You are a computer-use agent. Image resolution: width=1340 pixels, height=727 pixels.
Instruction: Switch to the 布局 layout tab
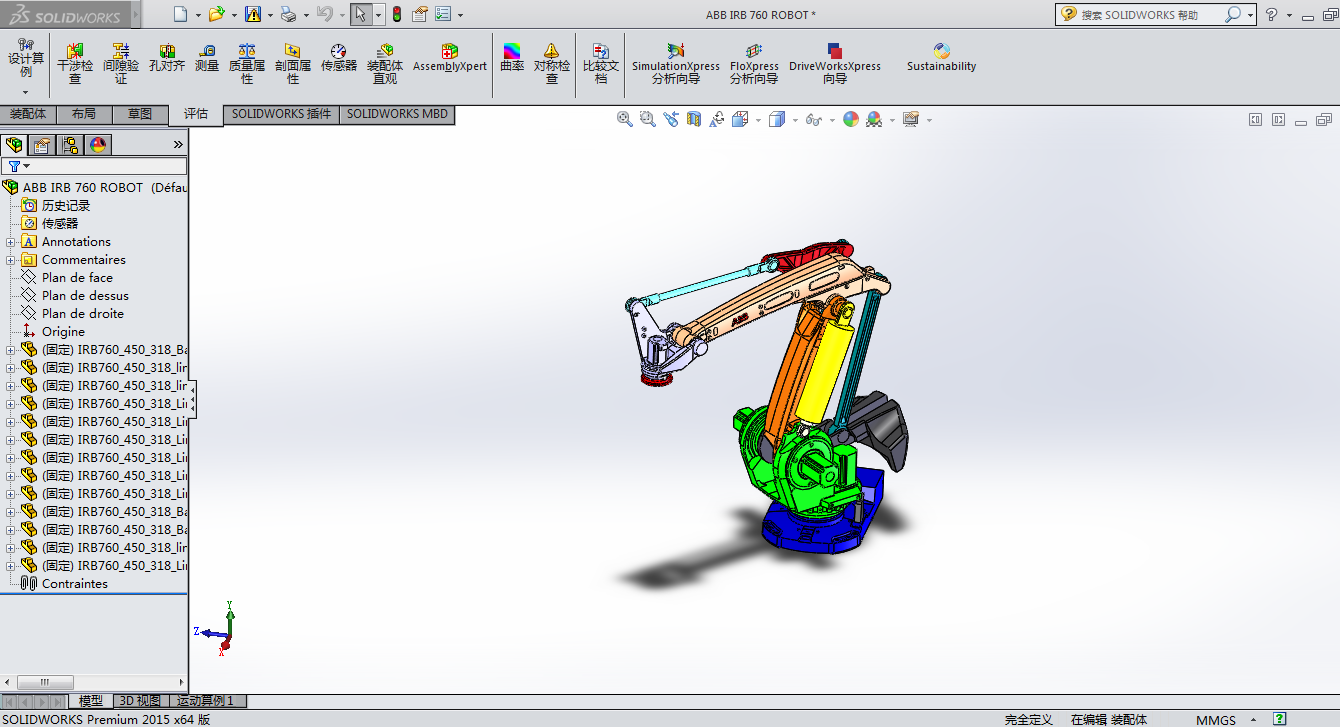[84, 114]
